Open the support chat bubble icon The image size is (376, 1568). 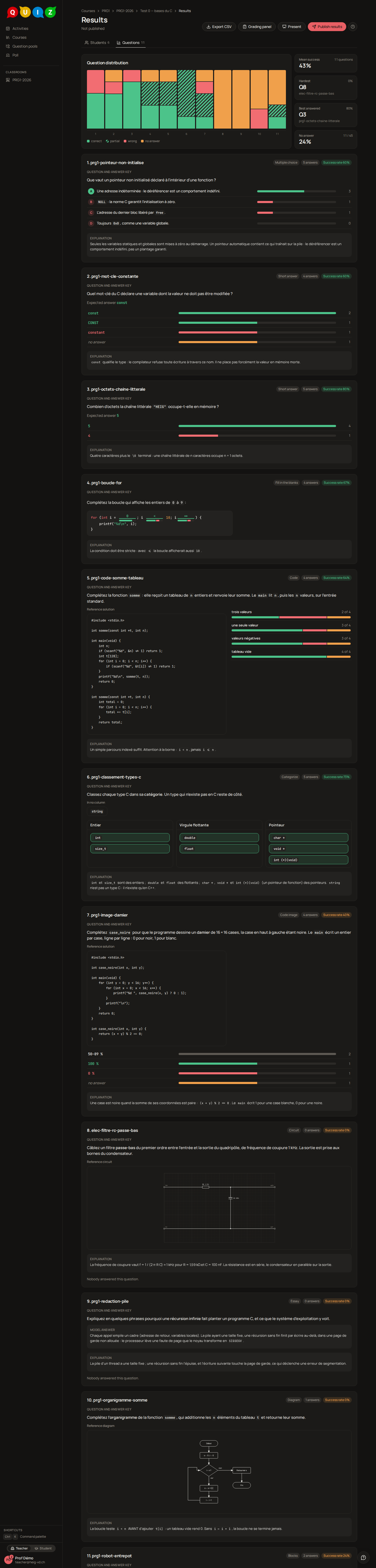point(363,1557)
